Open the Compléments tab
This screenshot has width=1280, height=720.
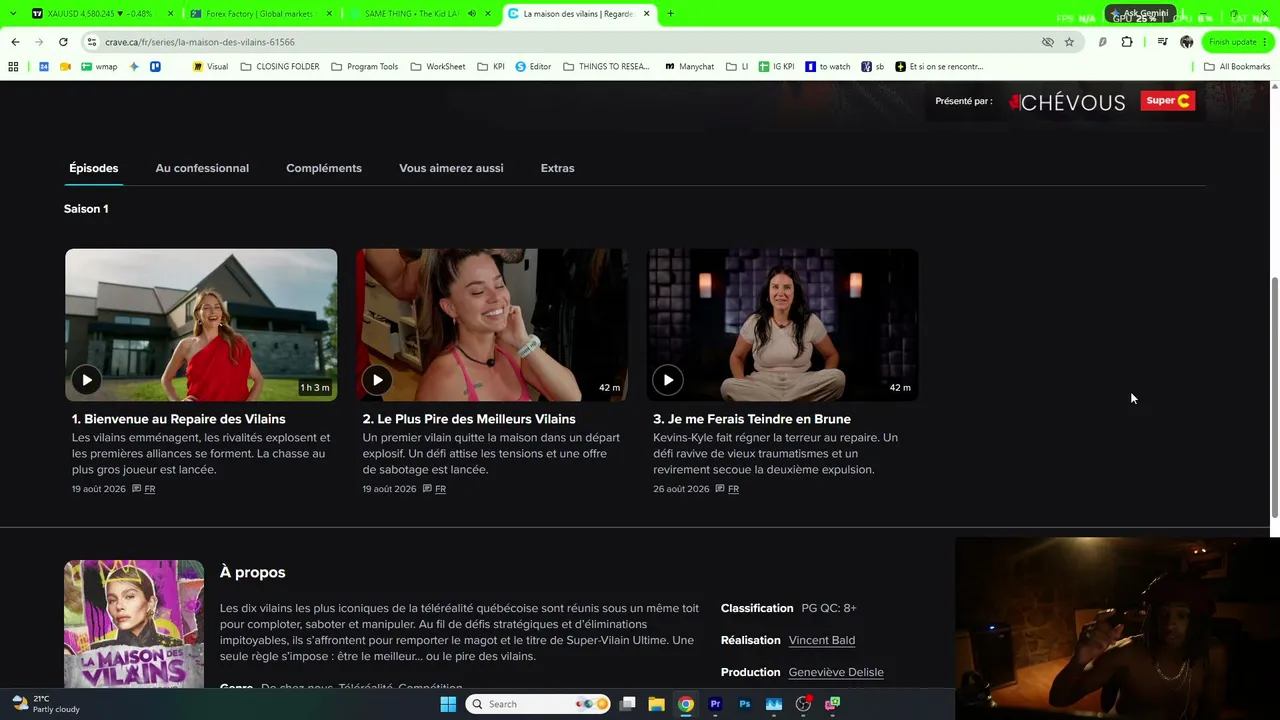tap(324, 168)
